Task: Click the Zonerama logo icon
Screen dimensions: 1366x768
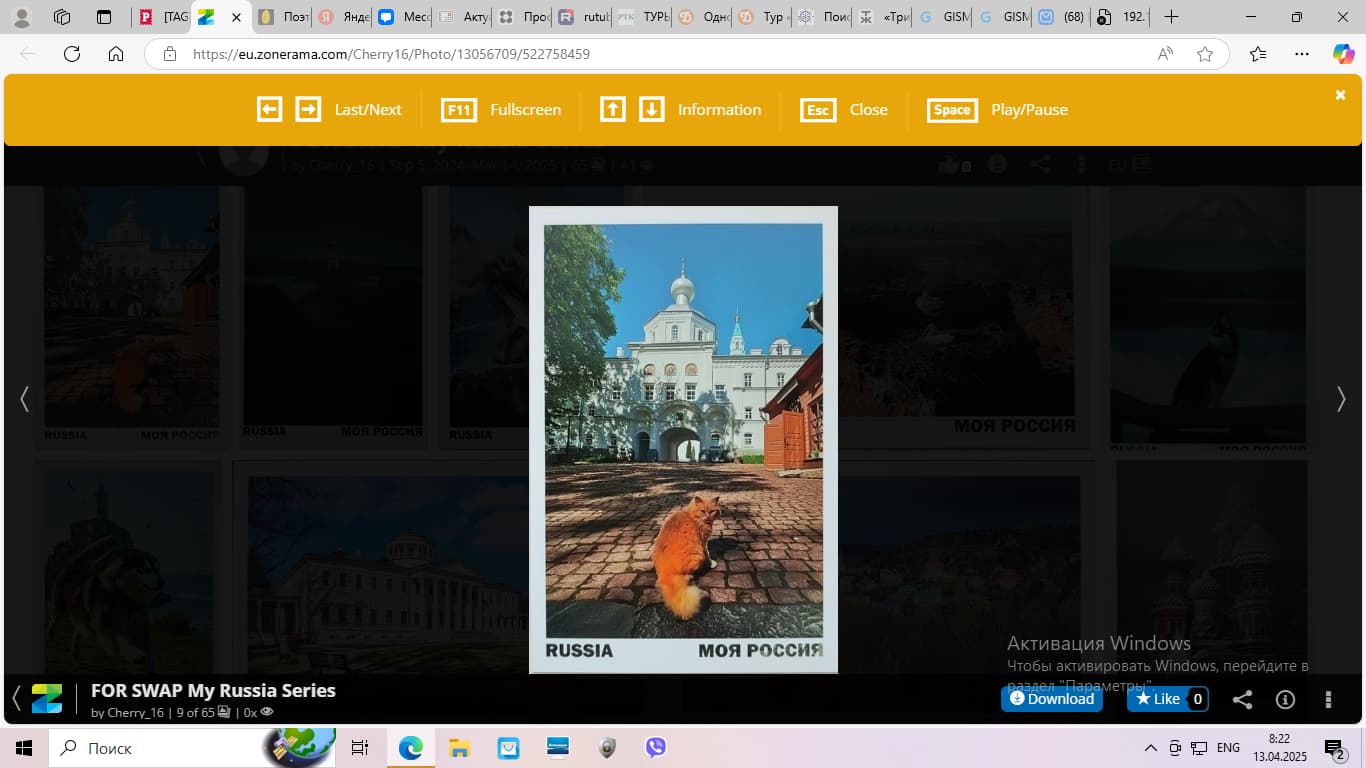Action: click(47, 698)
